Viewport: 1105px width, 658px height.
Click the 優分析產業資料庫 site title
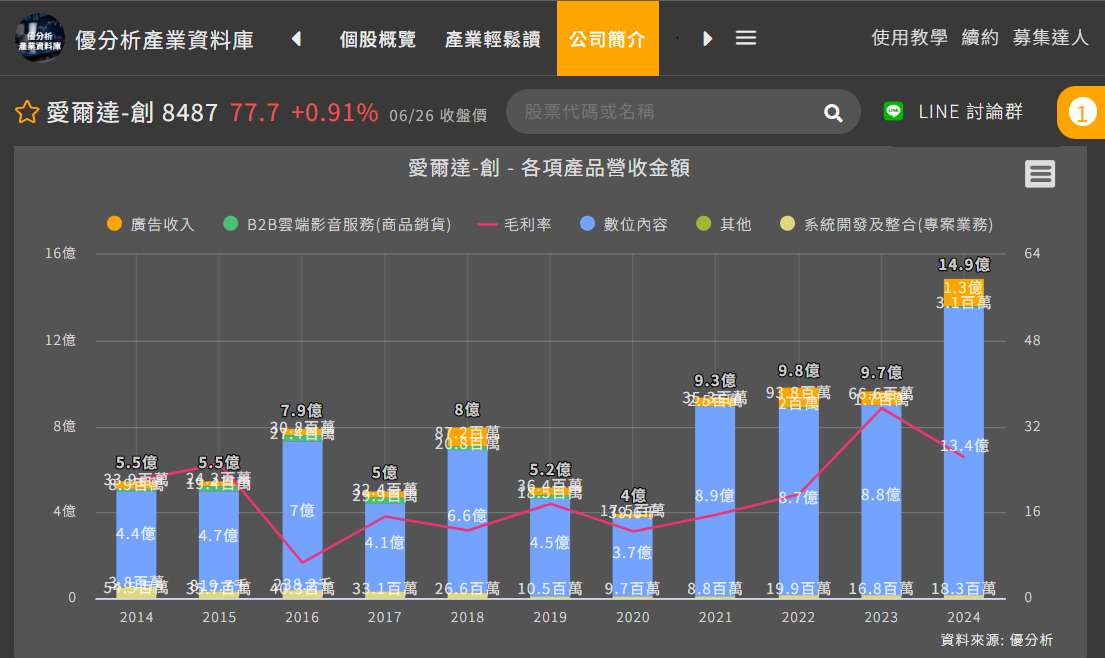pyautogui.click(x=164, y=39)
